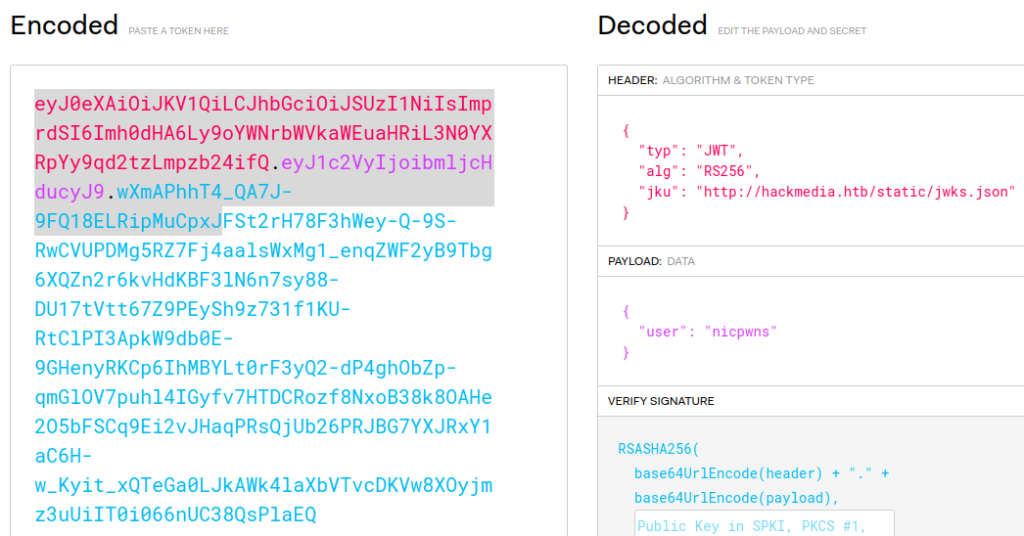Viewport: 1024px width, 536px height.
Task: Click the token line starting 6XQZn2r6kvHdKBF3
Action: [x=187, y=279]
